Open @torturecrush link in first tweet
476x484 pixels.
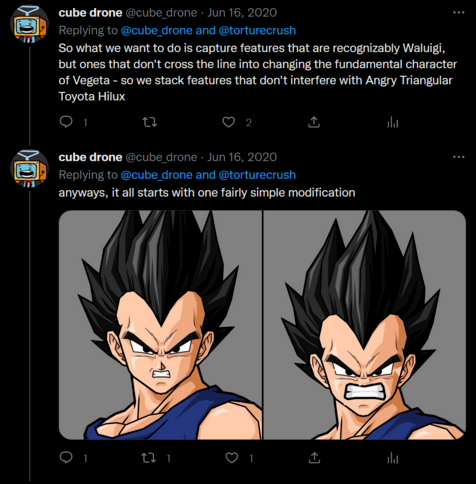257,30
